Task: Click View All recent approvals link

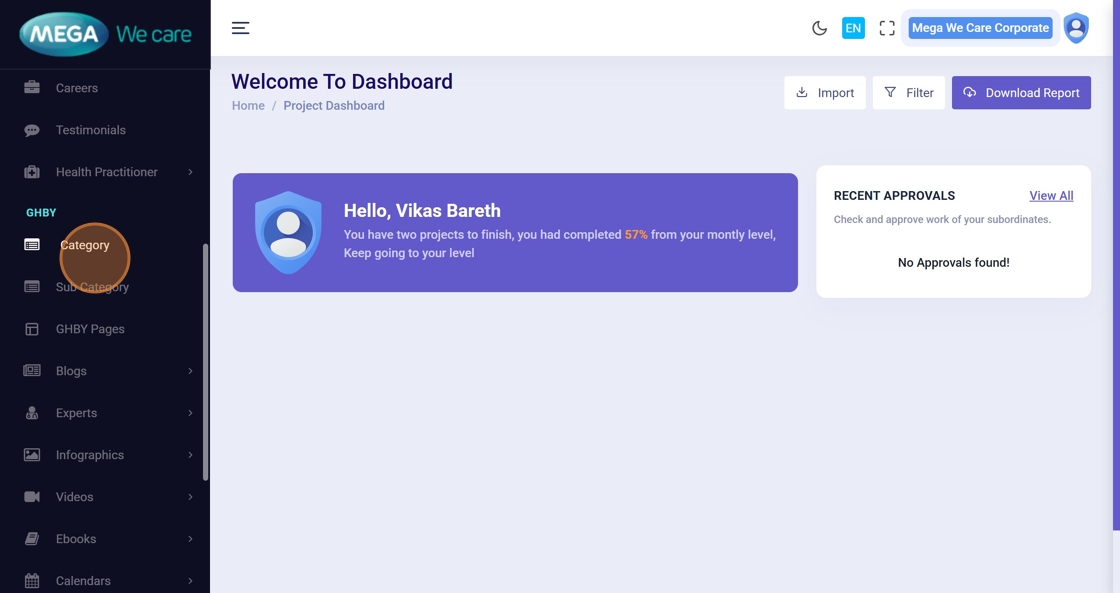Action: coord(1051,196)
